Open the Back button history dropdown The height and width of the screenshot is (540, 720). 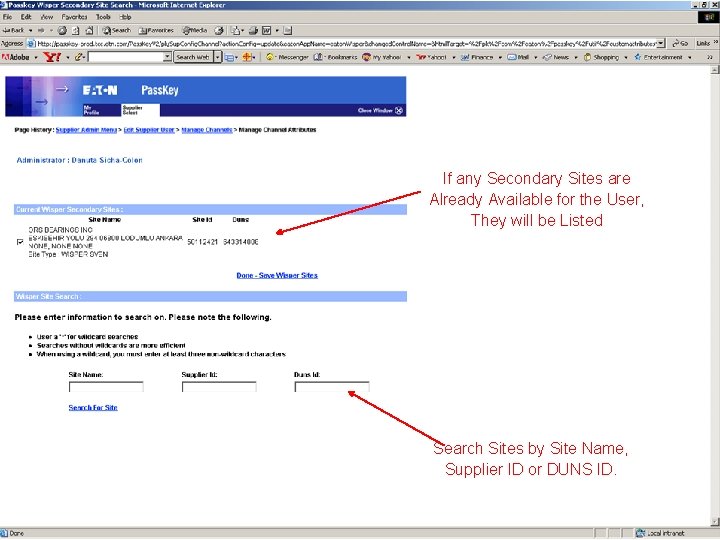coord(30,30)
